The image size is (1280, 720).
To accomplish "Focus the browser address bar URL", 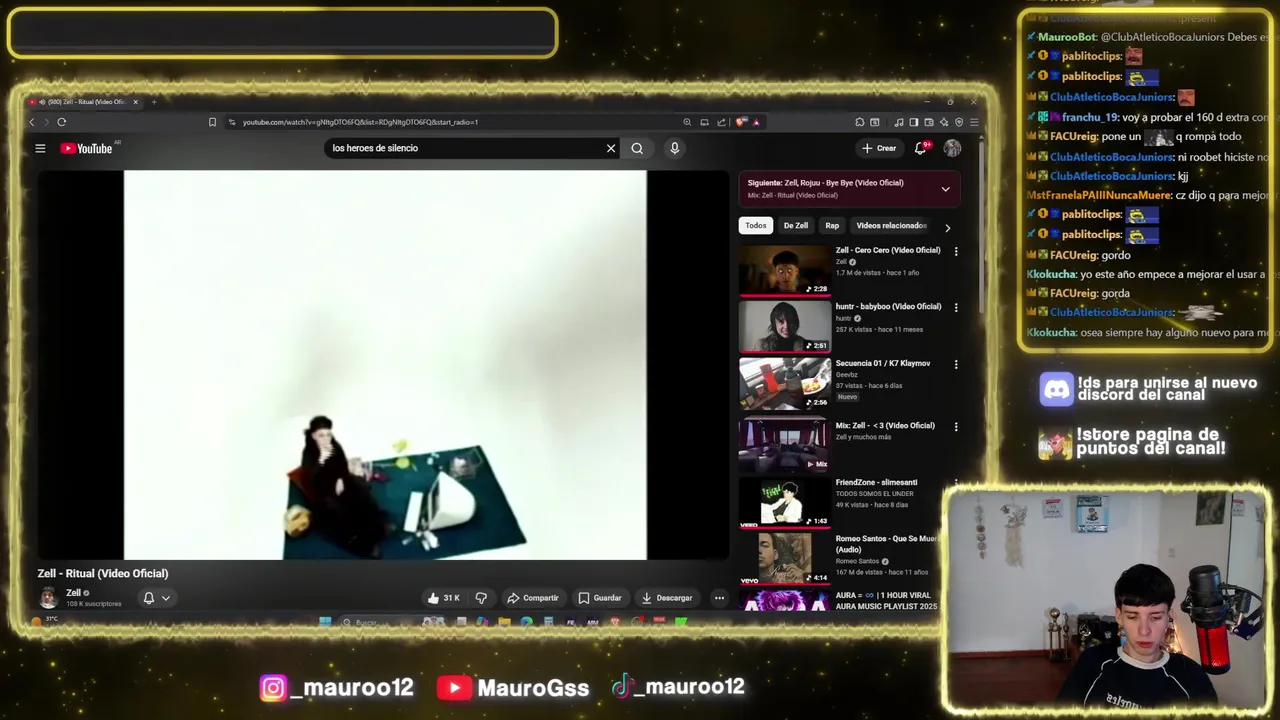I will (360, 122).
